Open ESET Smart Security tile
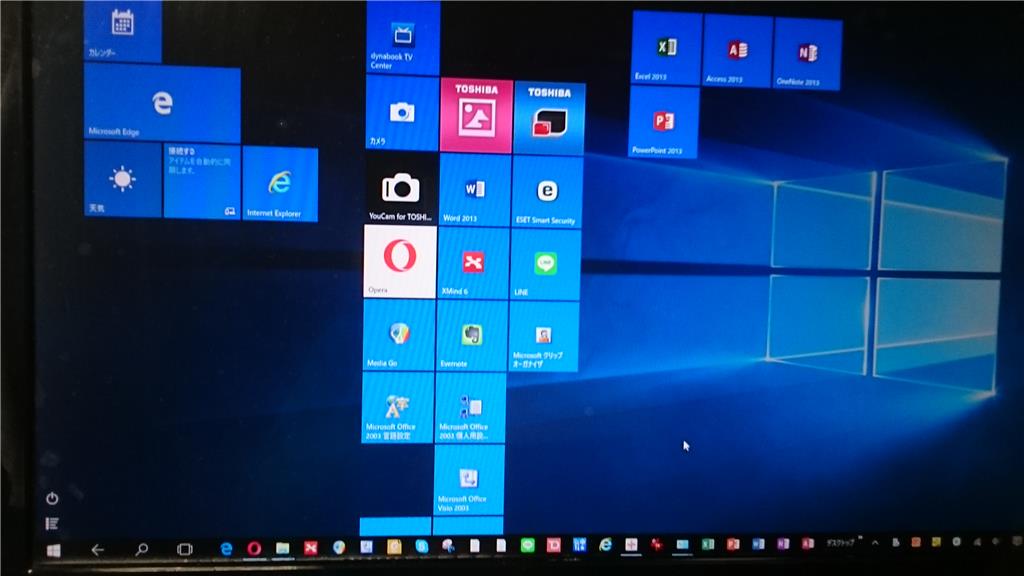 click(x=547, y=193)
